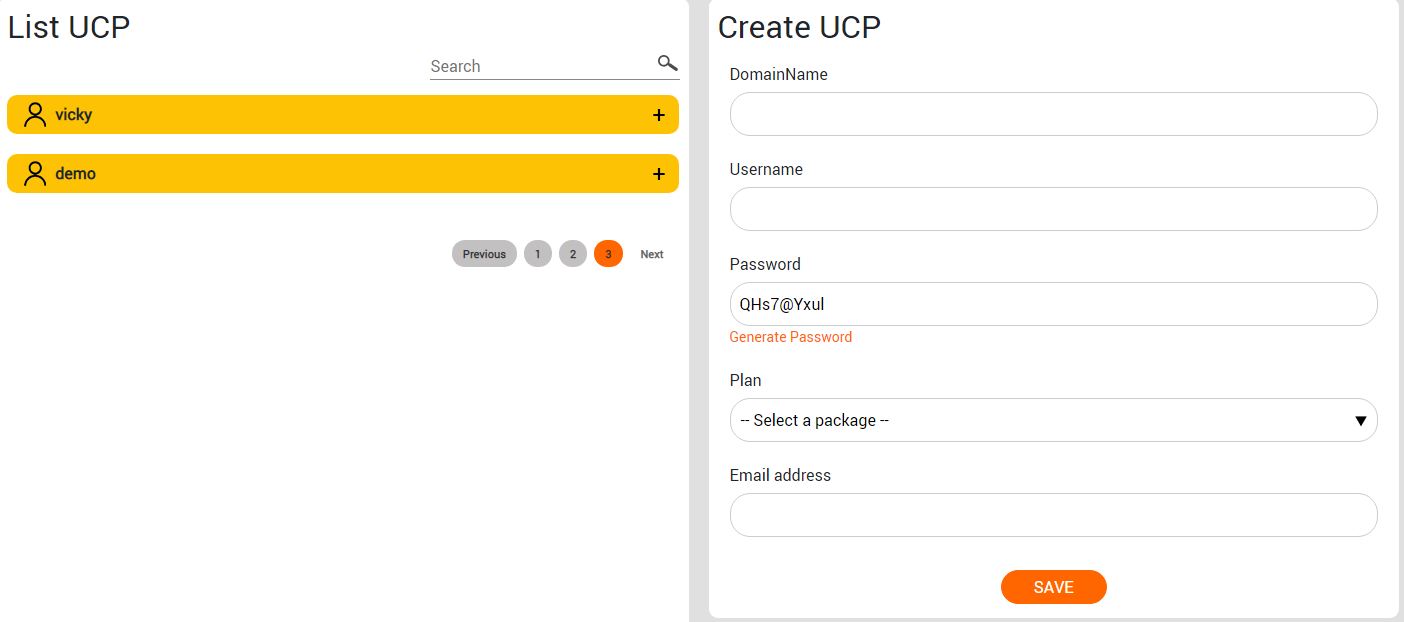1404x622 pixels.
Task: Click the Next pagination button
Action: [x=652, y=254]
